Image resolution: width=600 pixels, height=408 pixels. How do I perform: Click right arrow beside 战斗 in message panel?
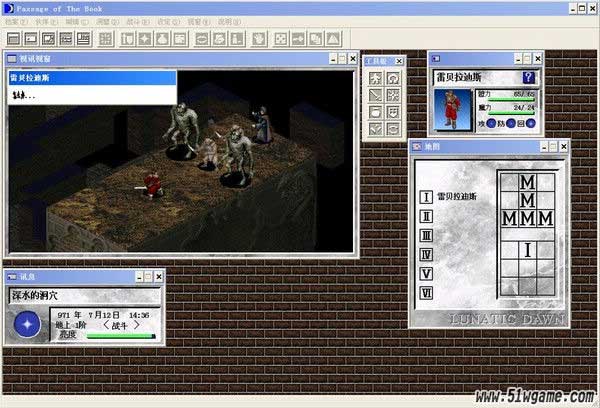pyautogui.click(x=137, y=326)
